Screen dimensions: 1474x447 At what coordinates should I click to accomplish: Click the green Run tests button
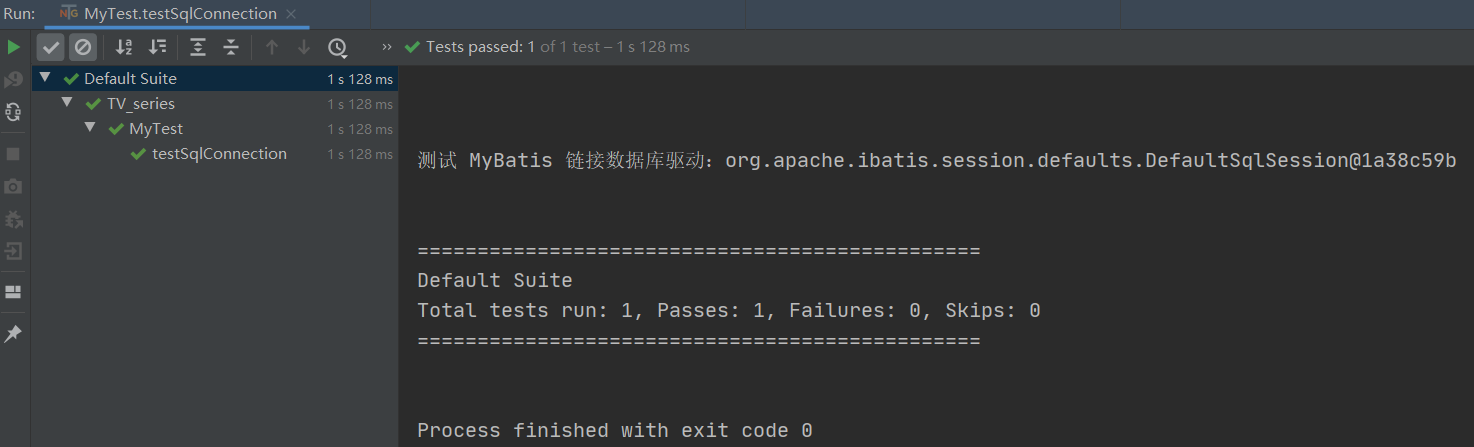pos(14,47)
